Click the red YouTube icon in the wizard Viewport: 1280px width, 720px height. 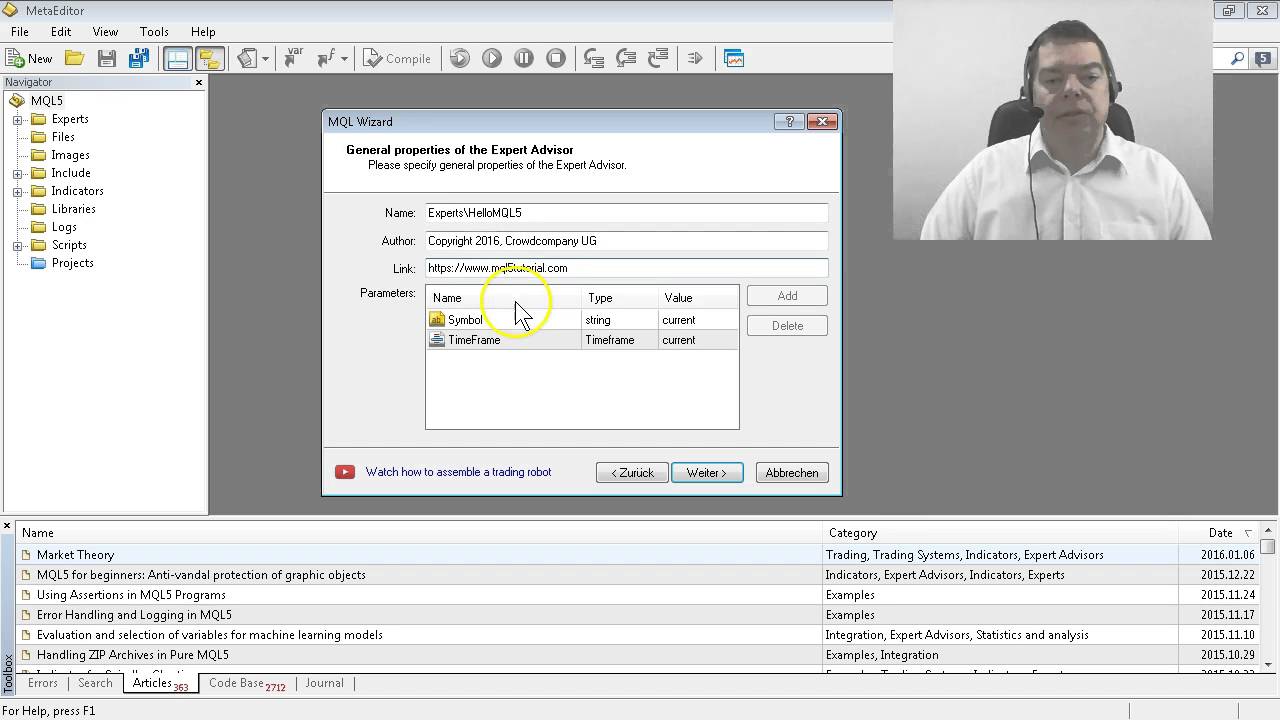(345, 472)
